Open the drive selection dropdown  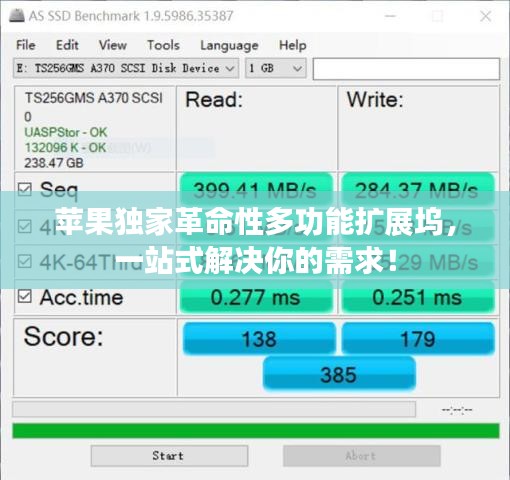[x=126, y=68]
